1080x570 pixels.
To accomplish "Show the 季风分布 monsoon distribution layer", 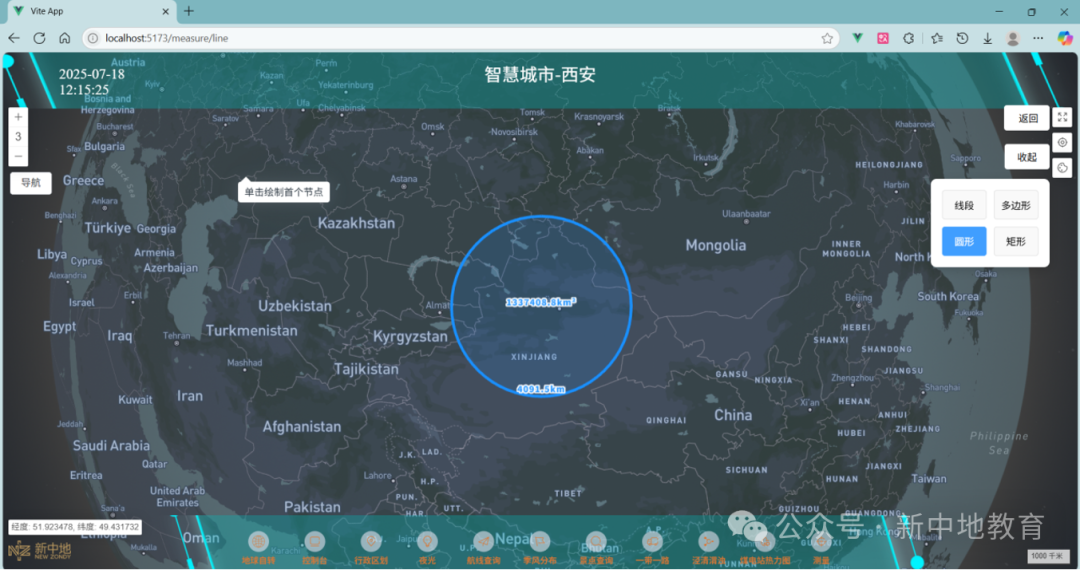I will point(539,542).
